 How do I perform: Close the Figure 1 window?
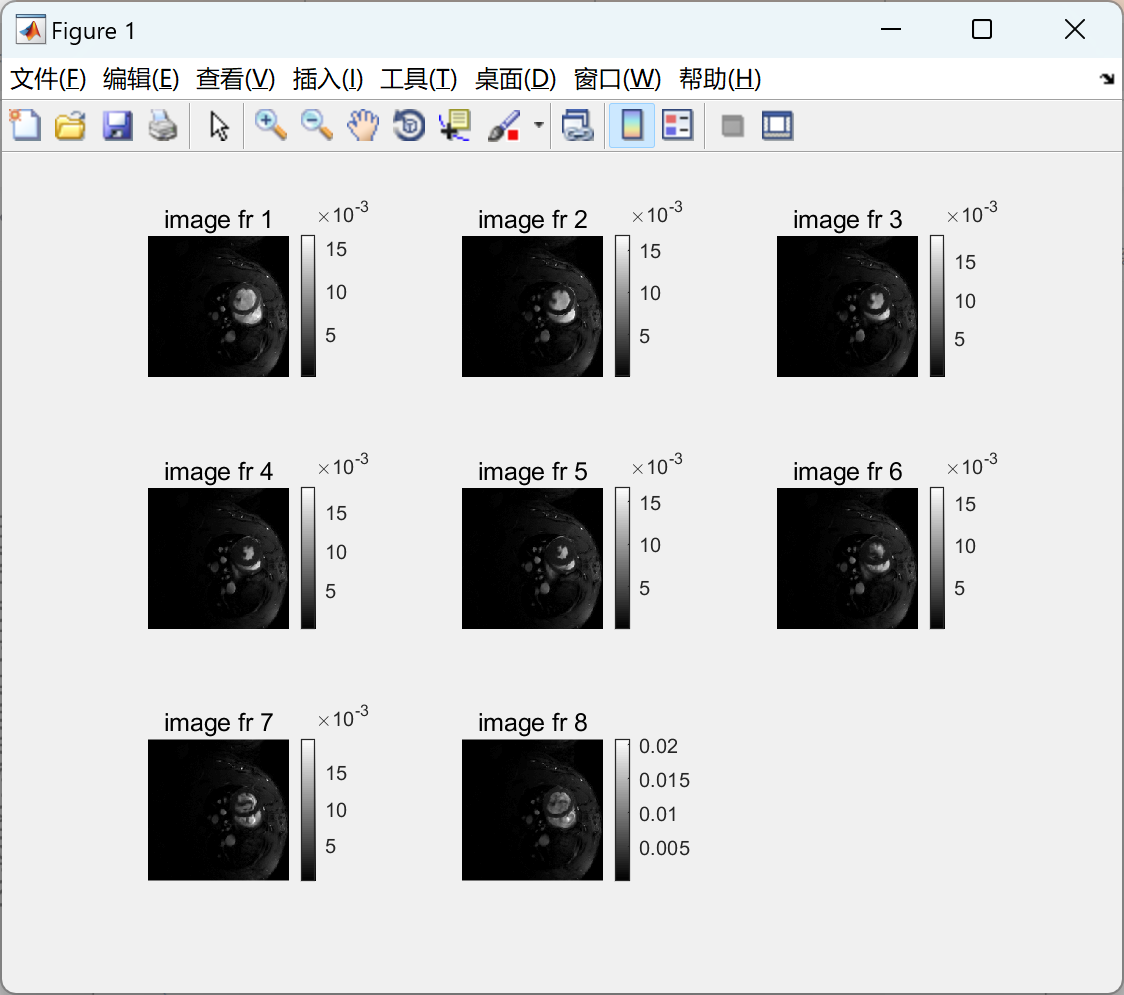[x=1075, y=29]
